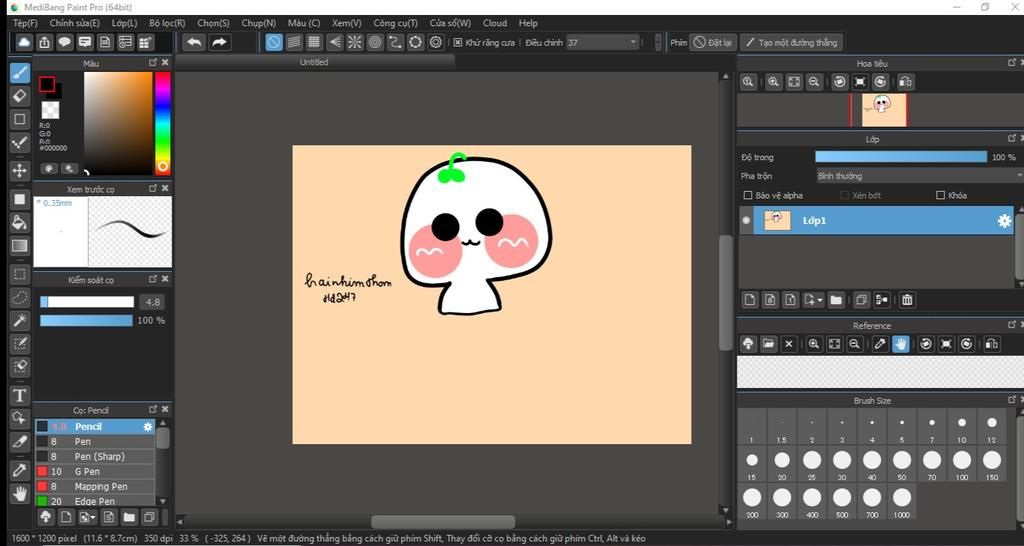This screenshot has height=546, width=1024.
Task: Open the Công cụ(T) menu
Action: pos(395,23)
